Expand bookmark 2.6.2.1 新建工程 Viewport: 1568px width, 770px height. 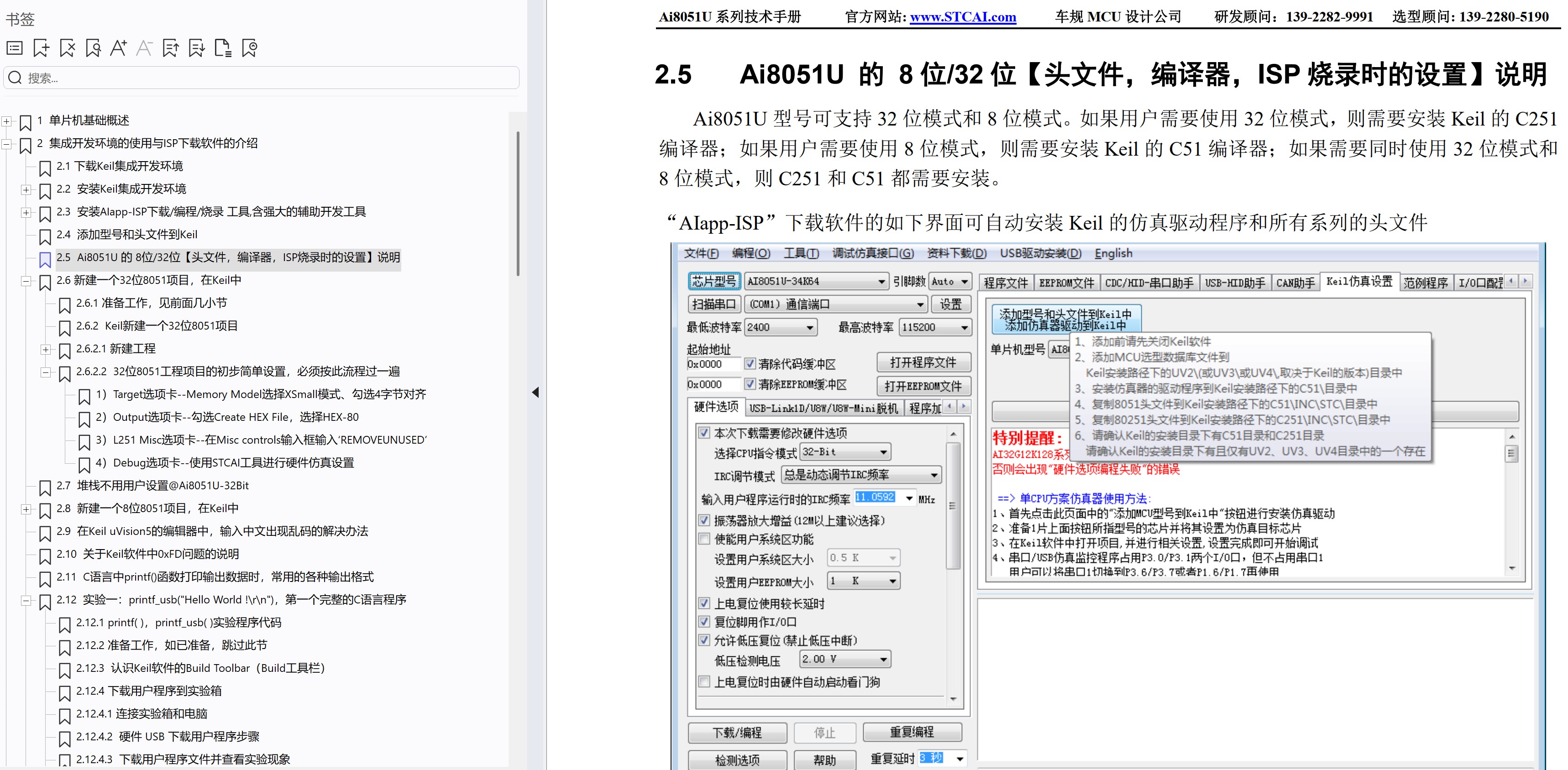tap(46, 349)
